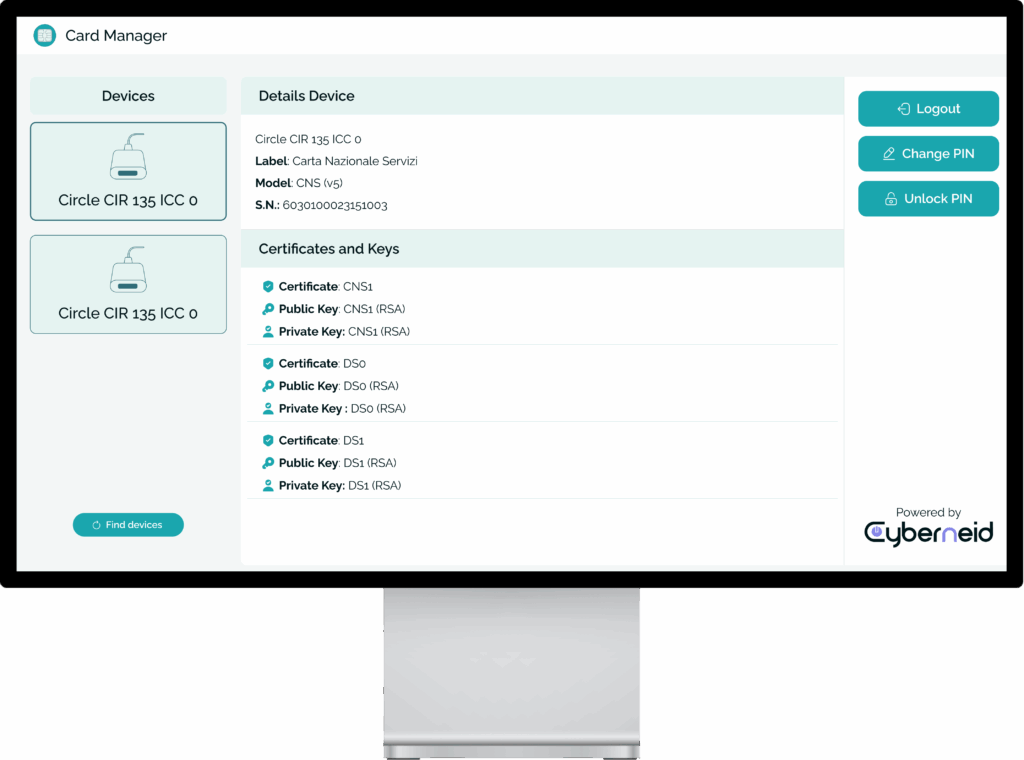
Task: Click the Card Manager app logo icon
Action: tap(44, 36)
